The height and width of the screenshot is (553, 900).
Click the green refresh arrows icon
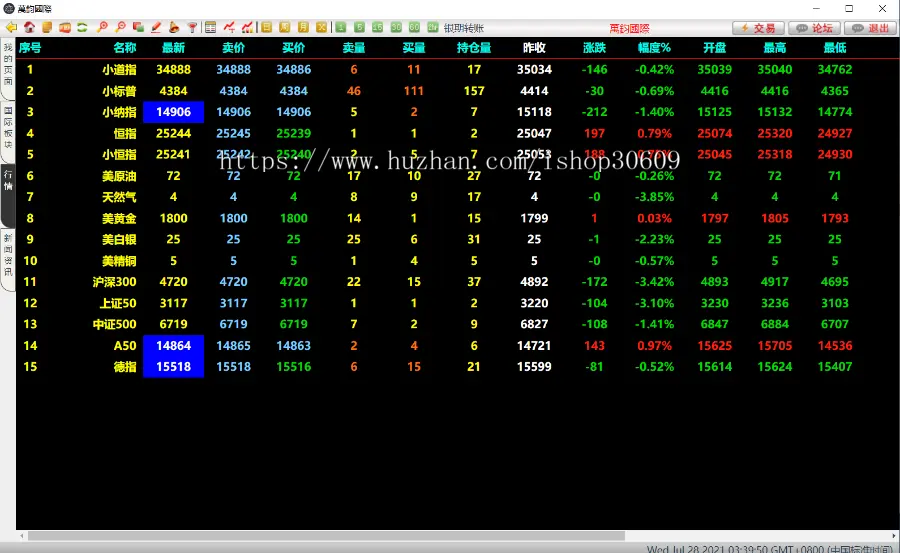[82, 27]
